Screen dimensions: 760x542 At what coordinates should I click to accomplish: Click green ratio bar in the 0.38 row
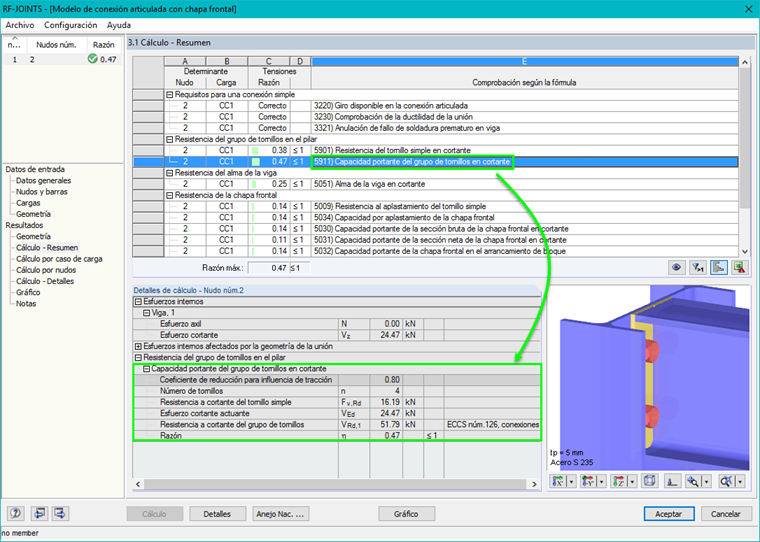(x=255, y=150)
